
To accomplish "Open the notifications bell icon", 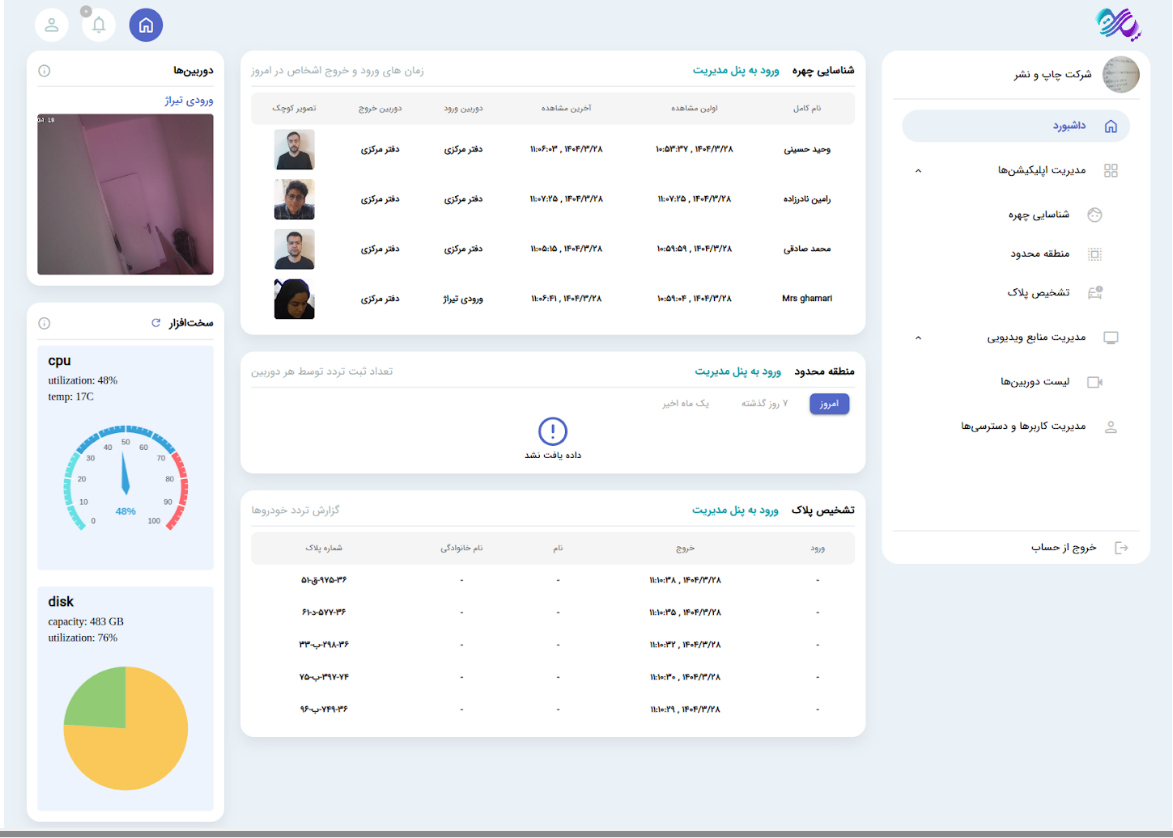I will [99, 25].
